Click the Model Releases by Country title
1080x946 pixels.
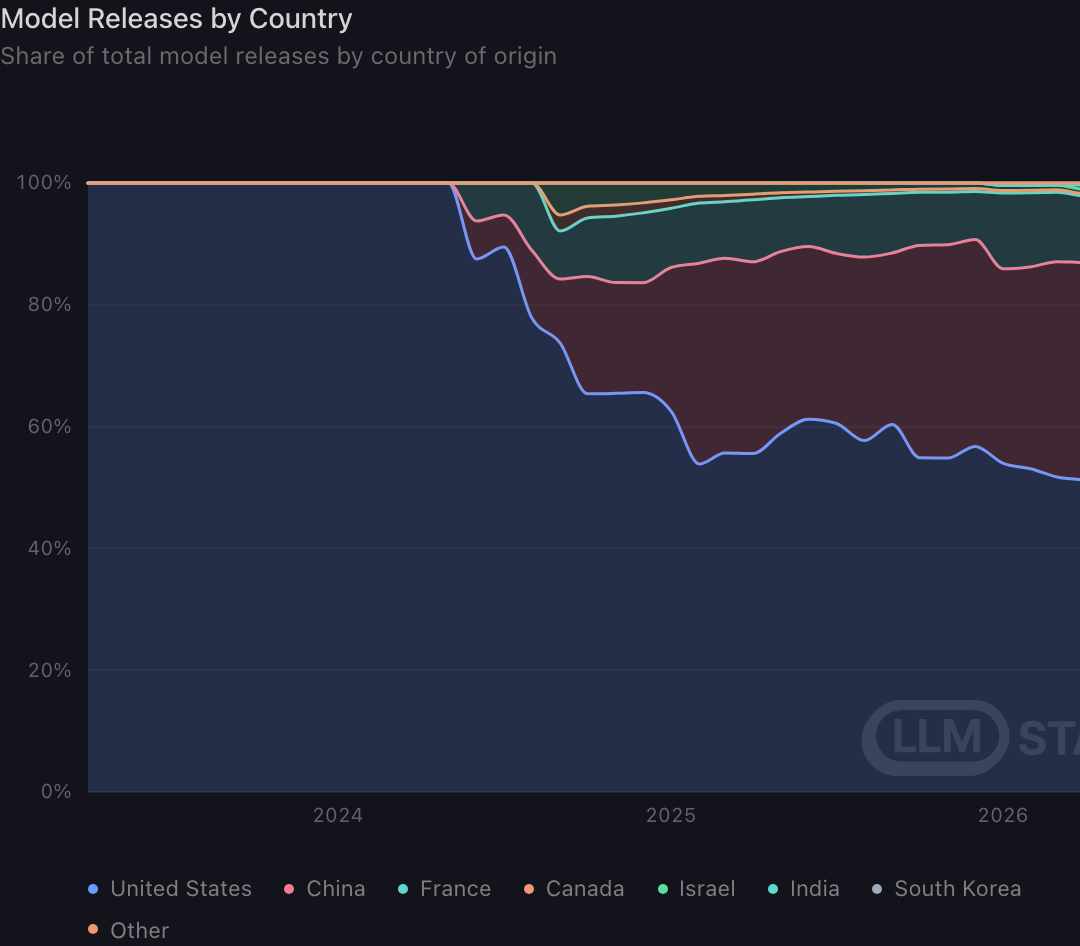176,19
